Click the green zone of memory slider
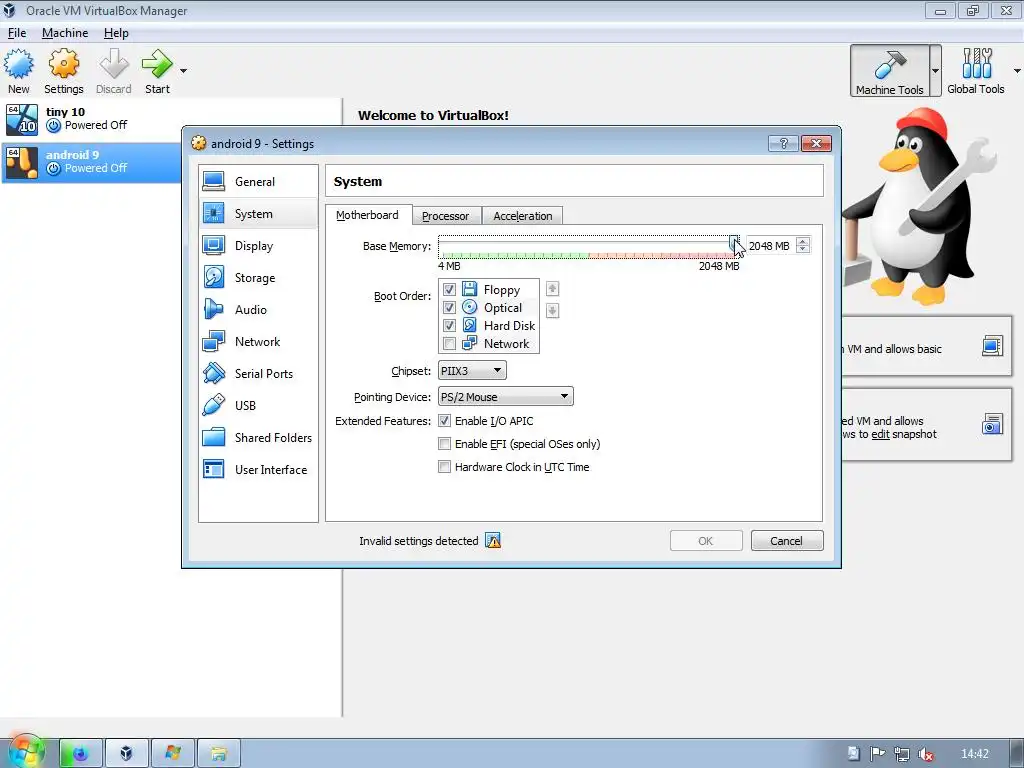1024x768 pixels. coord(515,255)
